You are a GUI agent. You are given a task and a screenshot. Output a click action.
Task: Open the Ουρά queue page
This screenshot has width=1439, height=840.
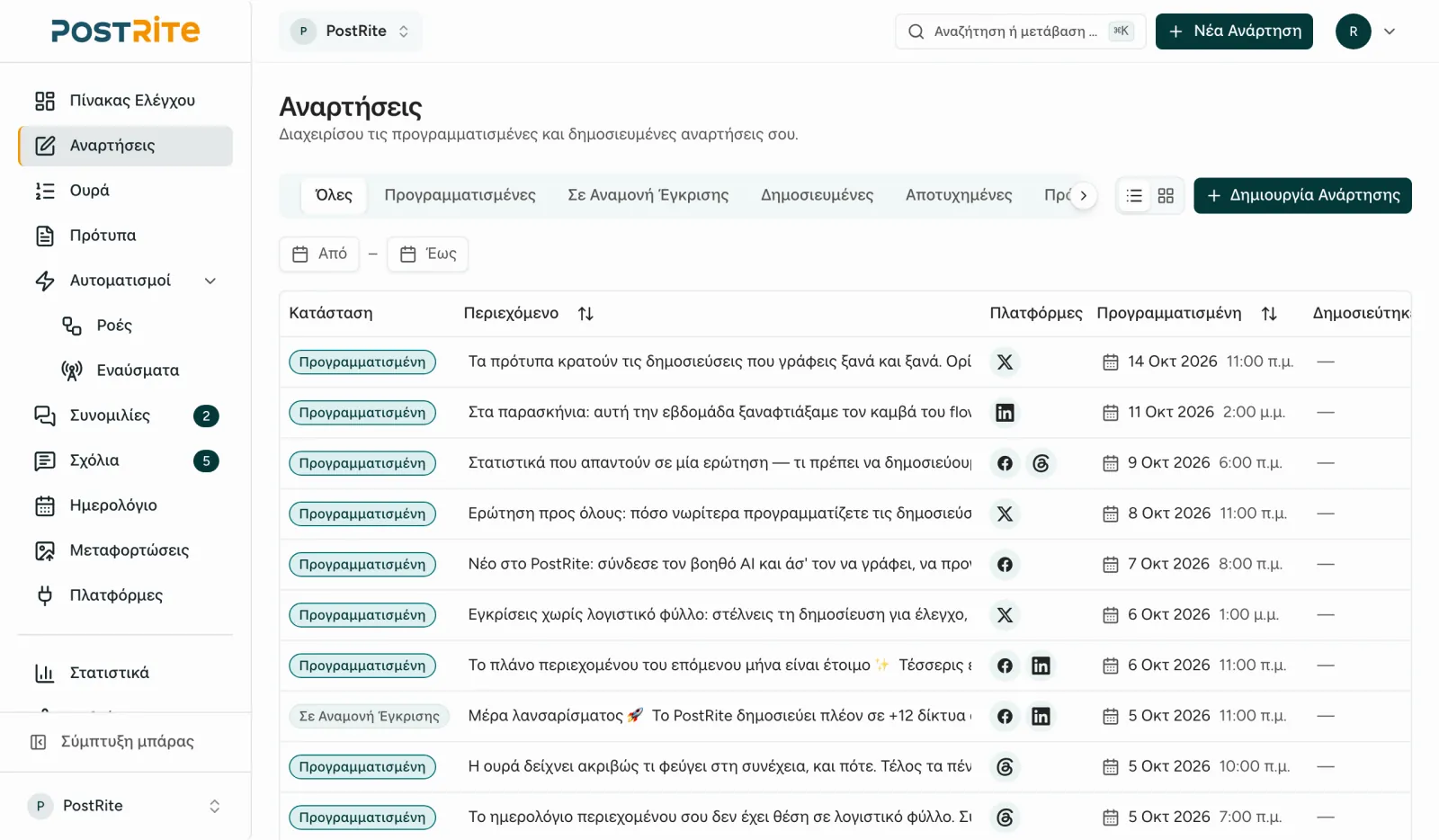(125, 191)
